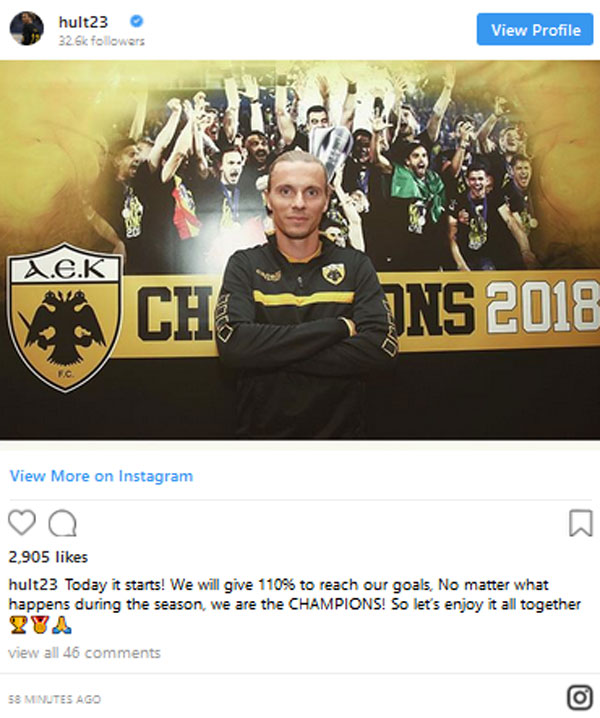Image resolution: width=600 pixels, height=718 pixels.
Task: Click the 58 minutes ago timestamp
Action: [x=55, y=699]
